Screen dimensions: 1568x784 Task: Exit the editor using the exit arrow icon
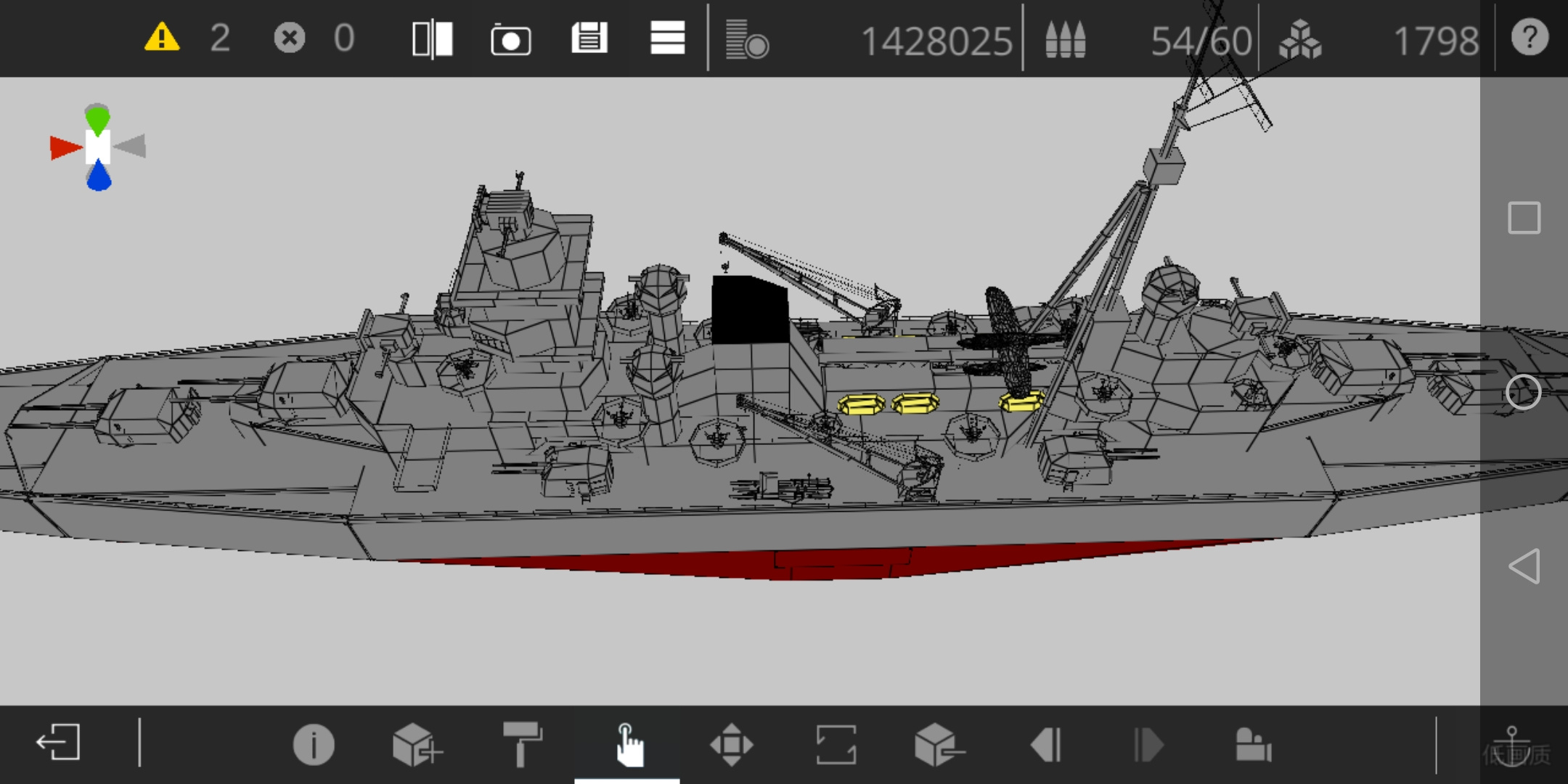(58, 742)
